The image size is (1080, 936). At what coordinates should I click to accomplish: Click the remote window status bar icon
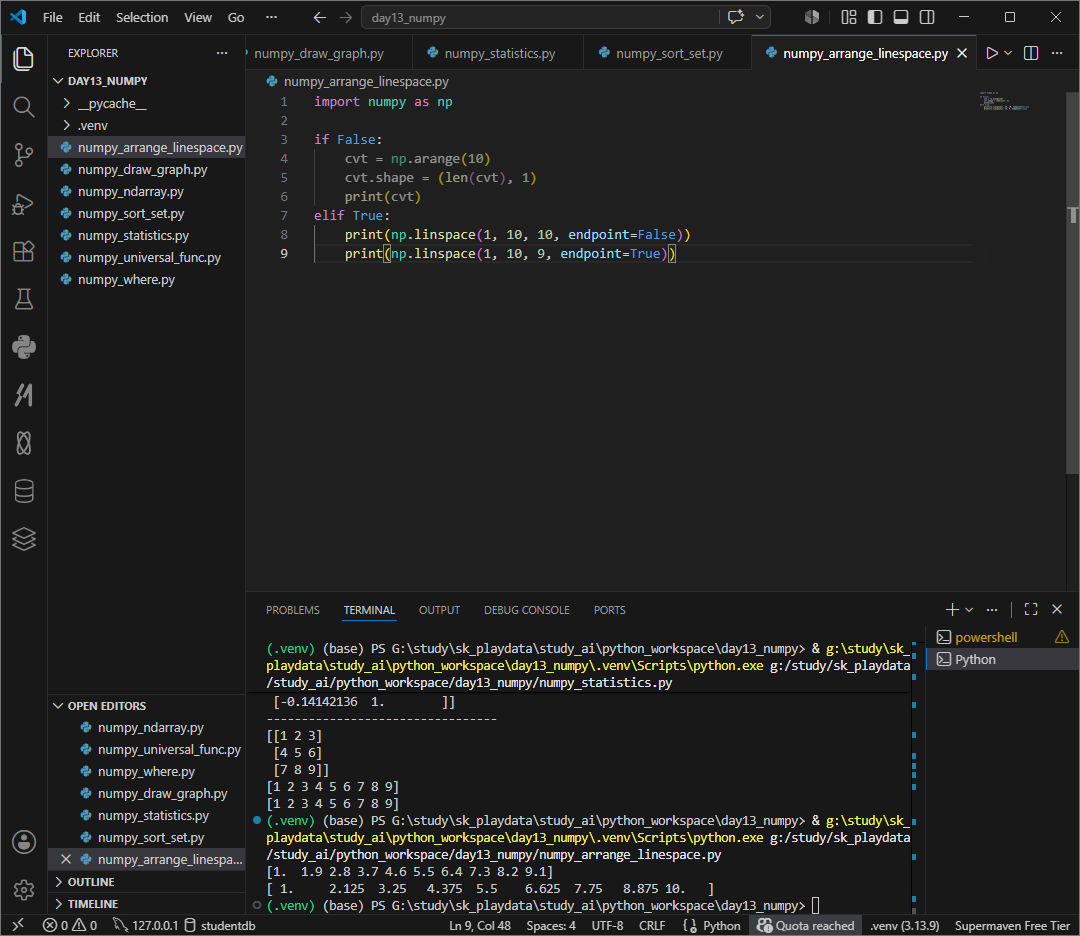click(19, 925)
